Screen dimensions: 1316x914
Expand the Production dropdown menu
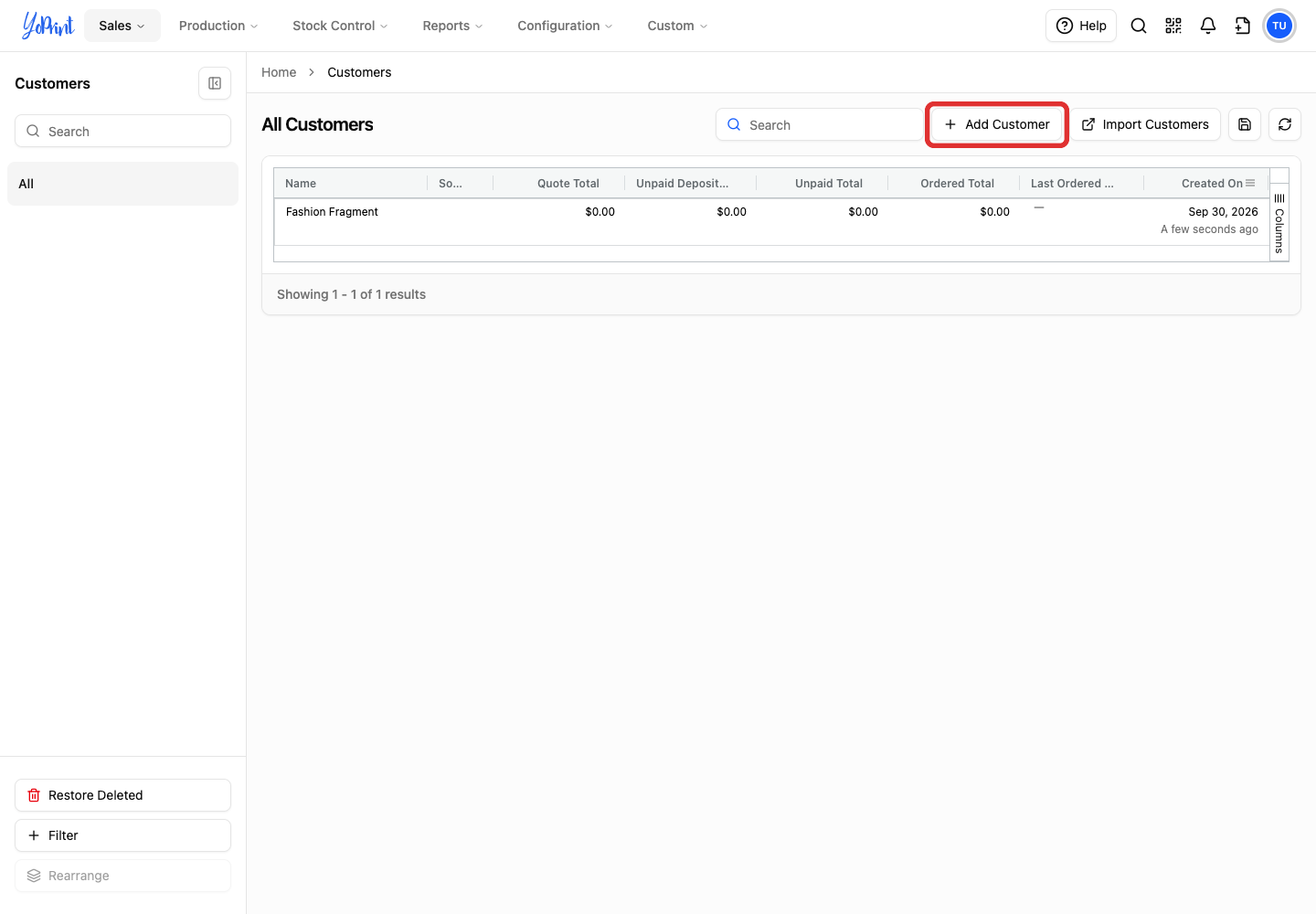(218, 26)
